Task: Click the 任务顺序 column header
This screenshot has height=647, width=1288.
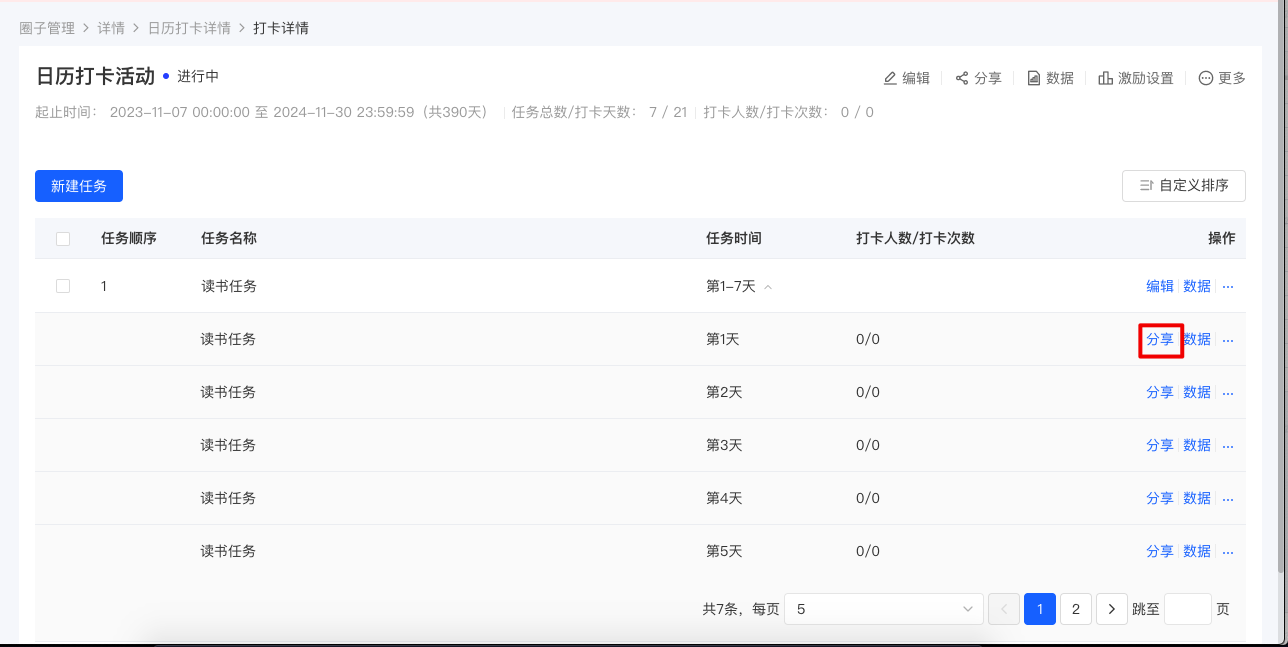Action: click(x=129, y=239)
